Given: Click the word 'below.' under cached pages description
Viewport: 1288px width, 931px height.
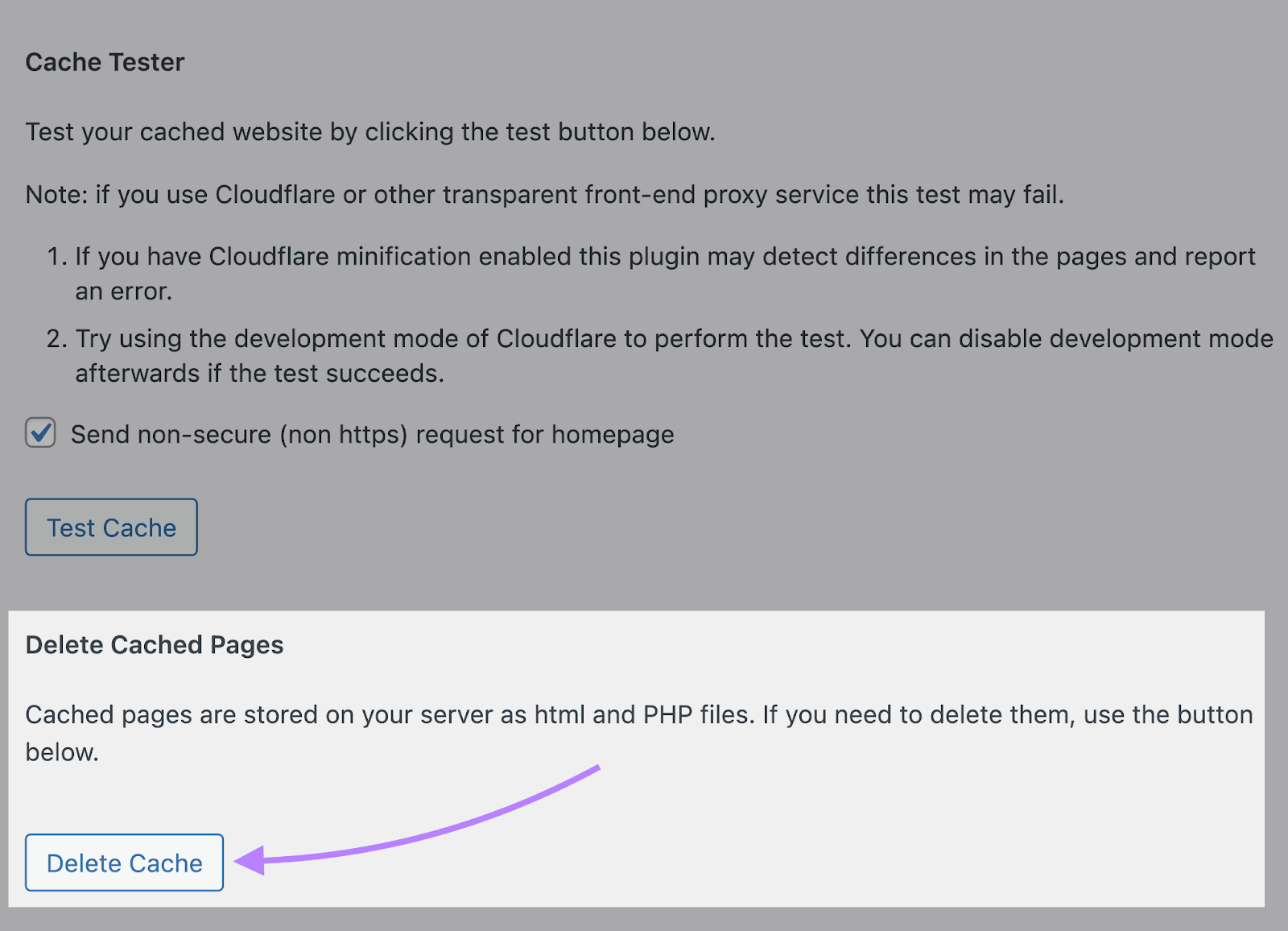Looking at the screenshot, I should [62, 752].
